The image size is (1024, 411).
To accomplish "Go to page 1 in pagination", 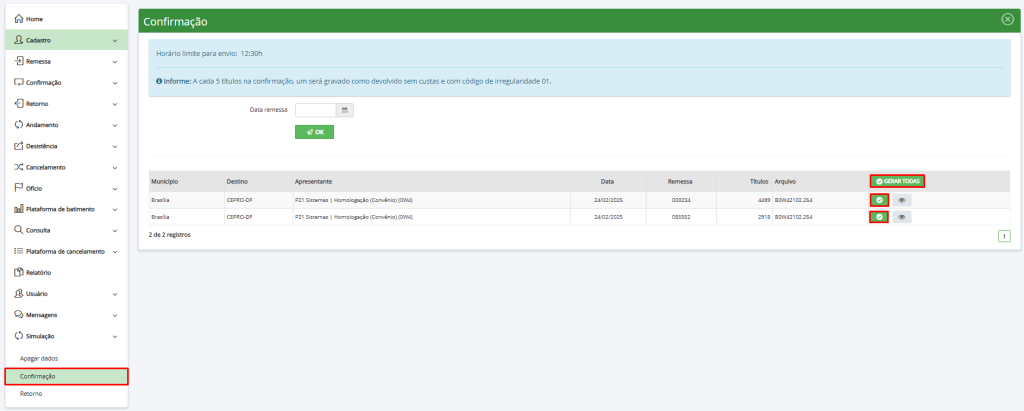I will pyautogui.click(x=1003, y=236).
